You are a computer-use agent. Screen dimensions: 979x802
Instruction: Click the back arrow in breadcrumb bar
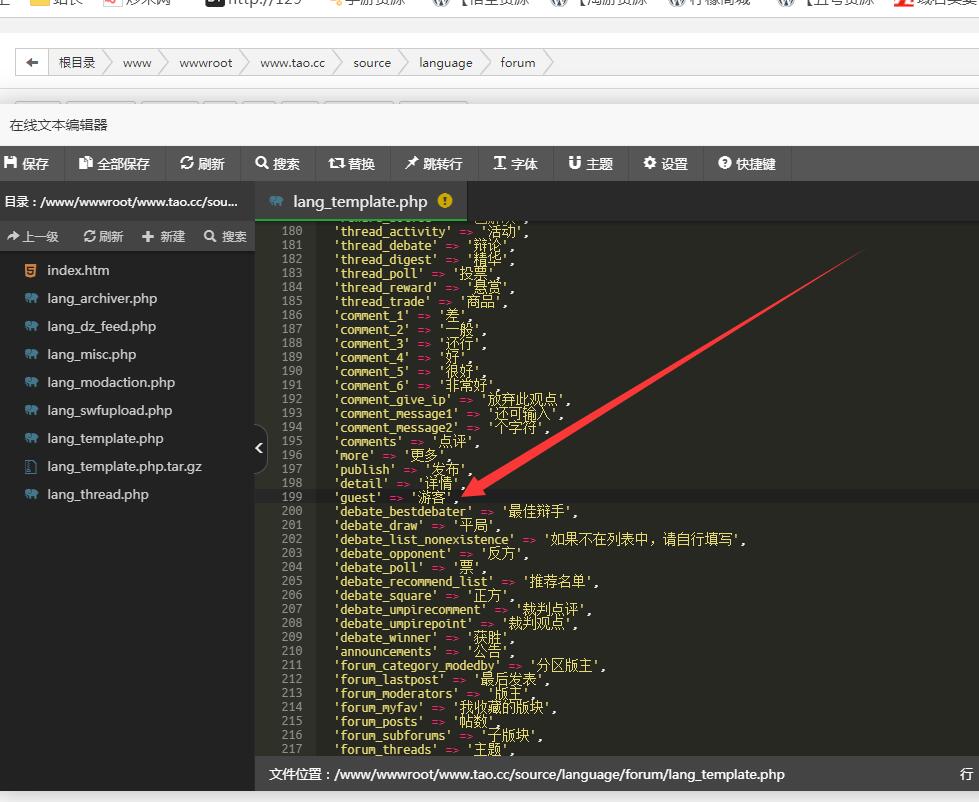point(32,62)
